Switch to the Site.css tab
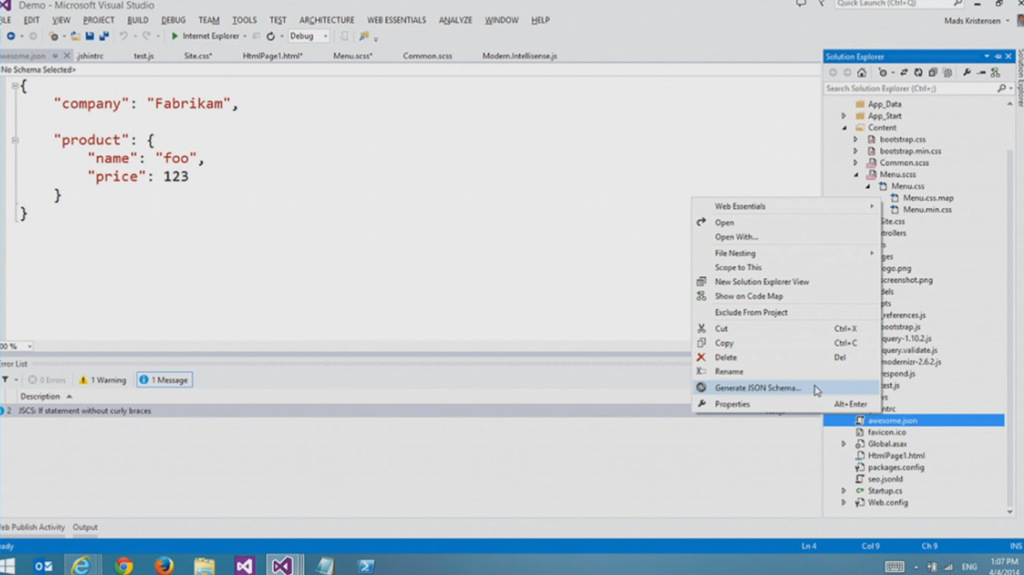Image resolution: width=1024 pixels, height=575 pixels. pyautogui.click(x=198, y=56)
